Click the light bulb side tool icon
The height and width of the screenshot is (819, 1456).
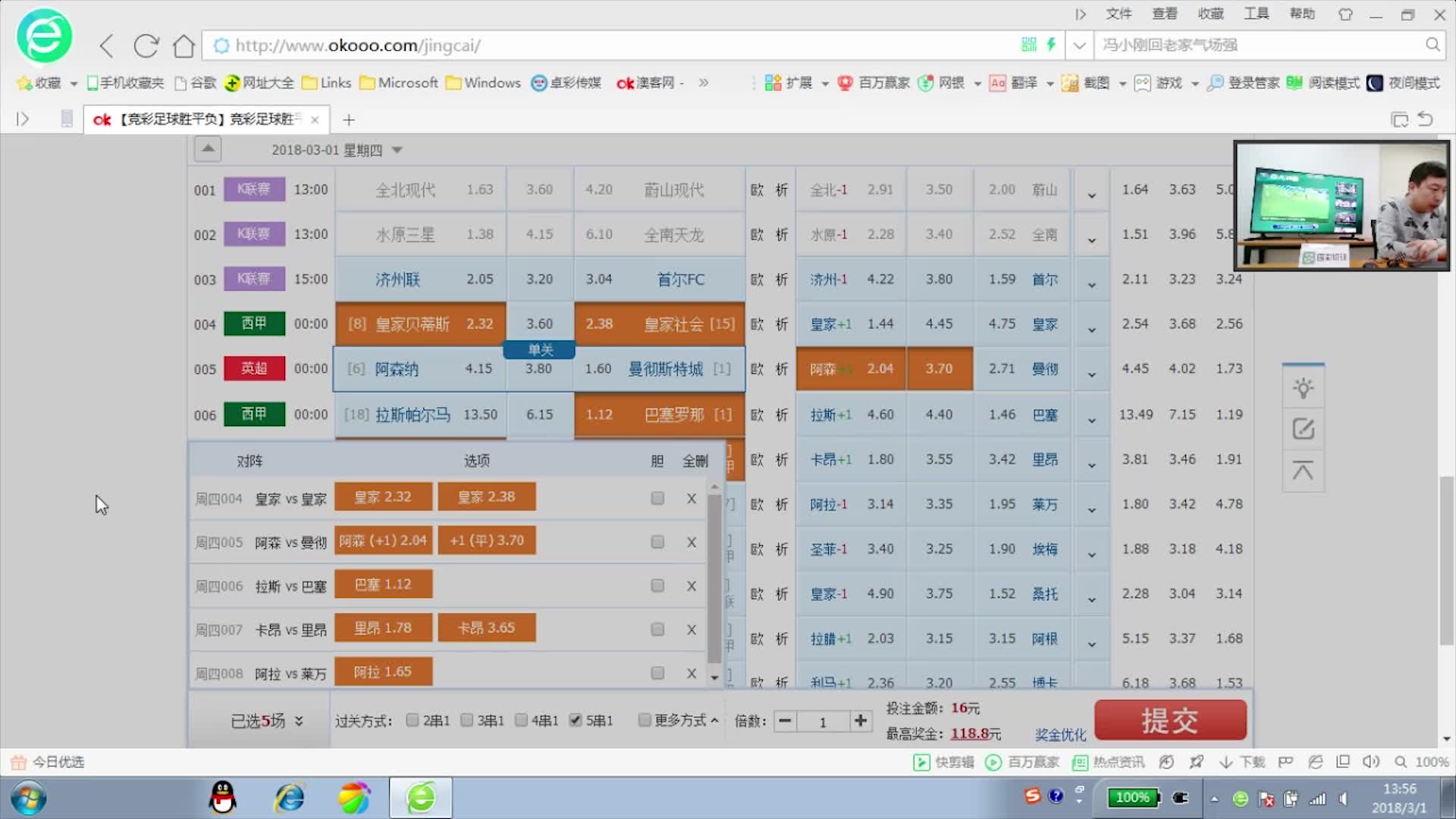click(1303, 388)
